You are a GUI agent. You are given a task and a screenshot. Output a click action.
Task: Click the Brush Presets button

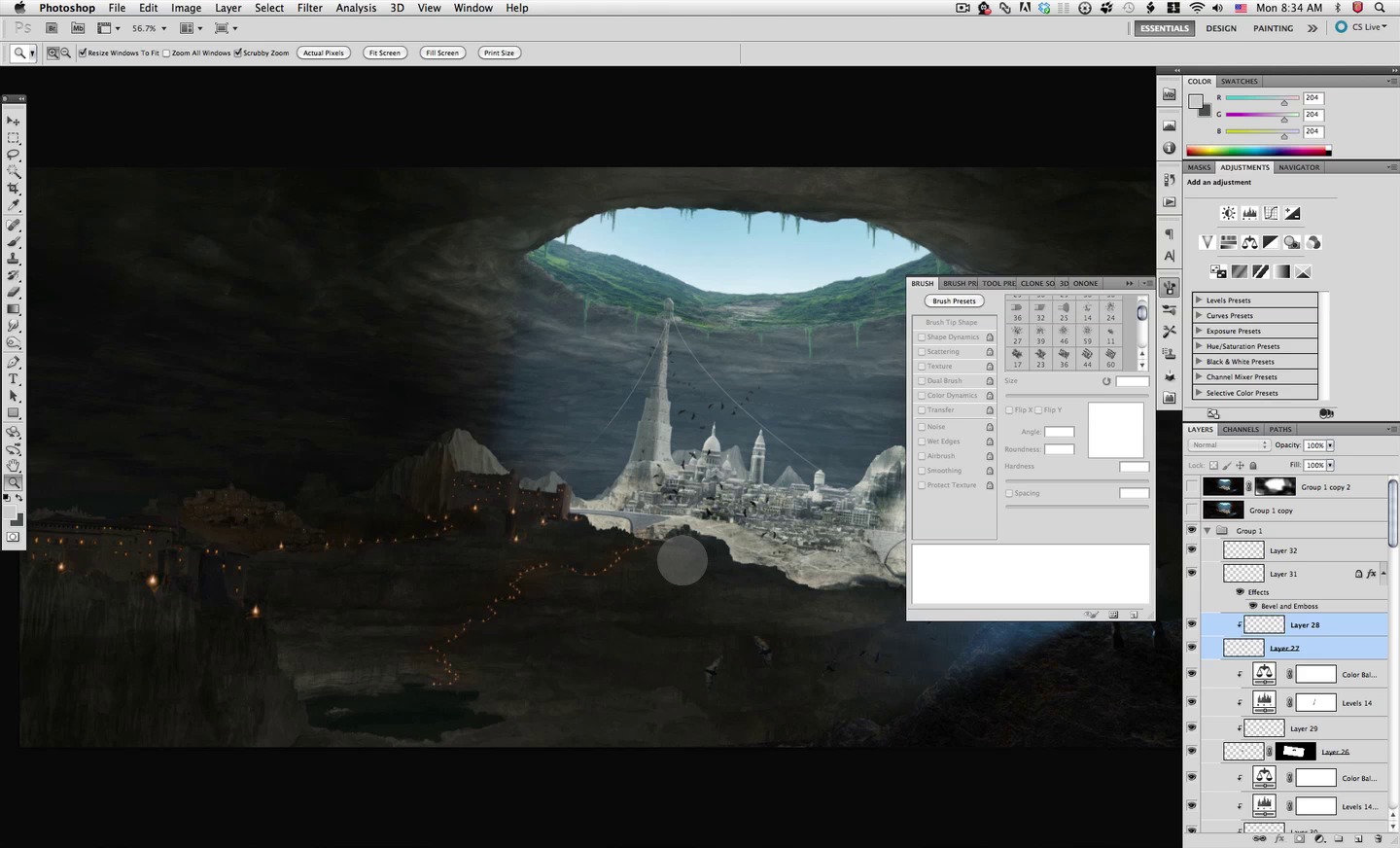tap(954, 301)
